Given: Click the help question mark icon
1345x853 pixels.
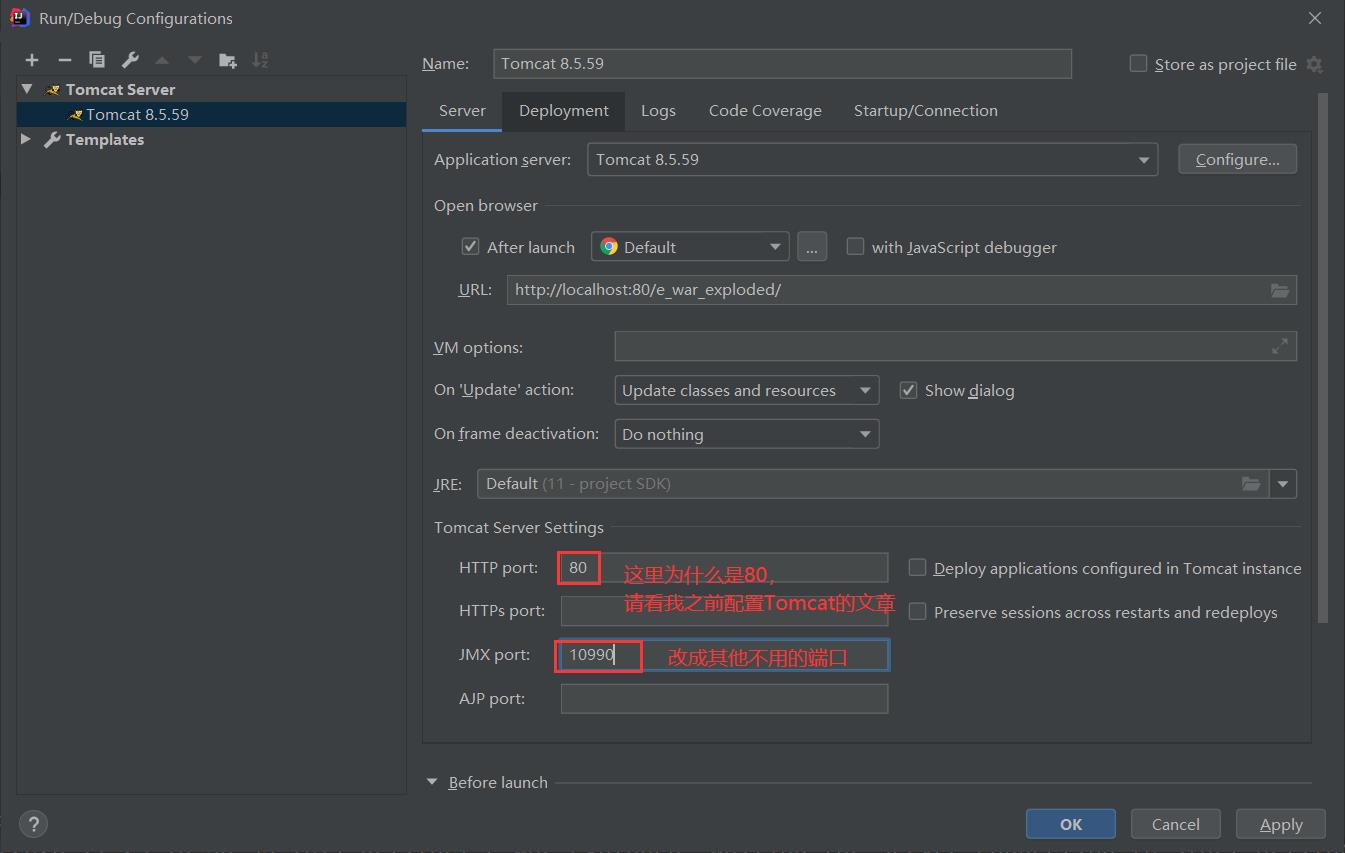Looking at the screenshot, I should (x=33, y=824).
